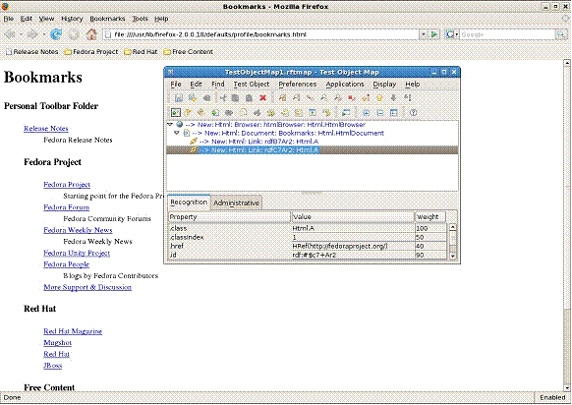
Task: Open the Find menu in Object Map
Action: click(218, 84)
